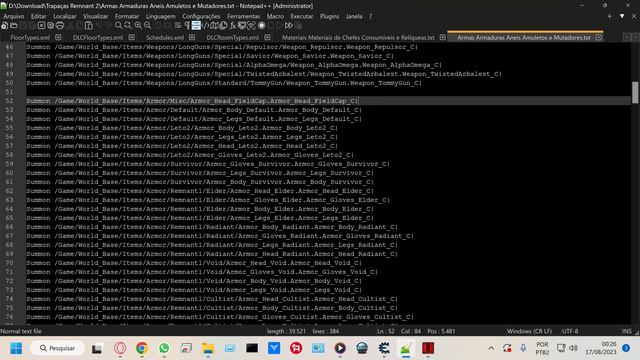Open the document map icon
Image resolution: width=640 pixels, height=360 pixels.
pyautogui.click(x=214, y=25)
